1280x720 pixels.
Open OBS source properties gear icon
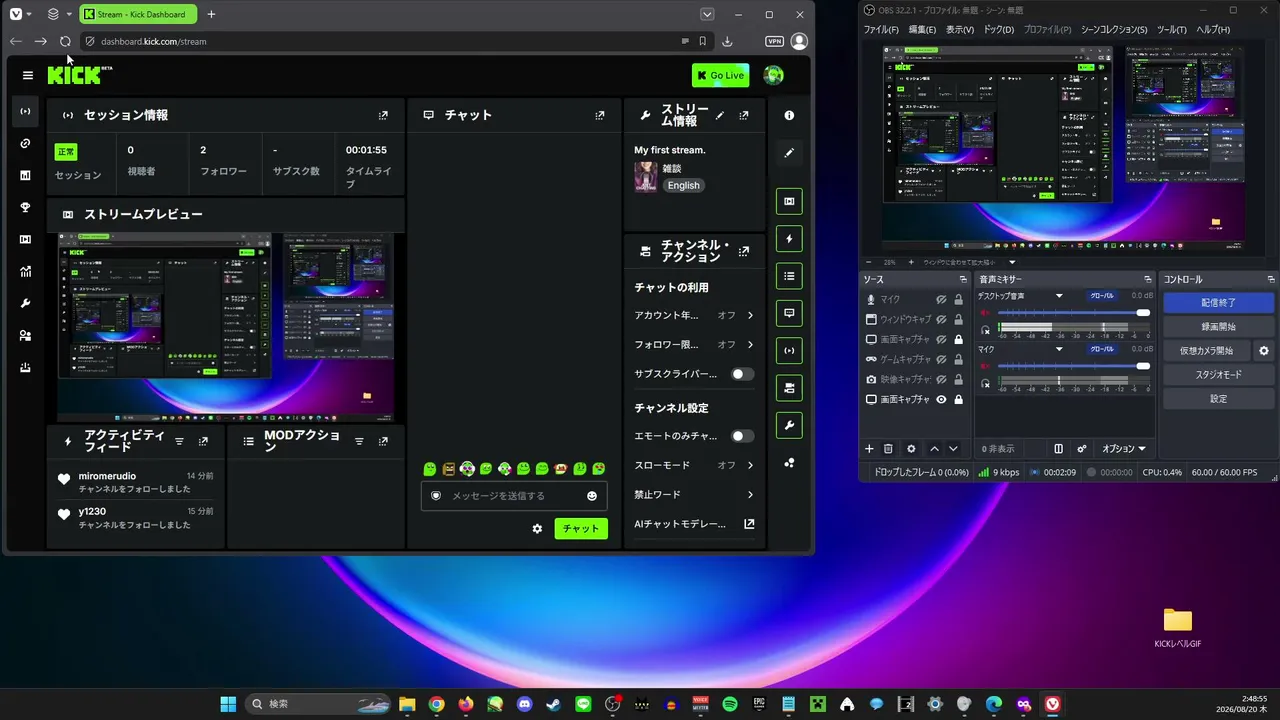point(911,449)
